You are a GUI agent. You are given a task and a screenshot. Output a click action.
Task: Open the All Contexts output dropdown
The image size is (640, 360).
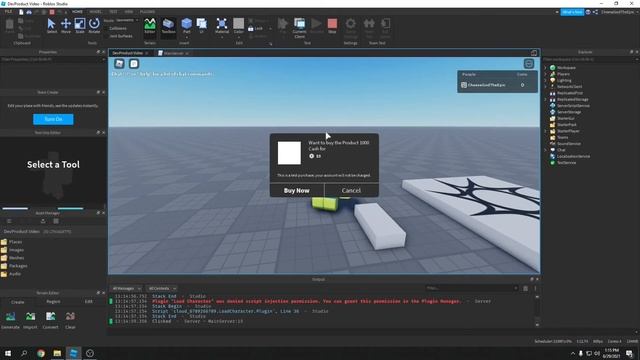pyautogui.click(x=162, y=288)
